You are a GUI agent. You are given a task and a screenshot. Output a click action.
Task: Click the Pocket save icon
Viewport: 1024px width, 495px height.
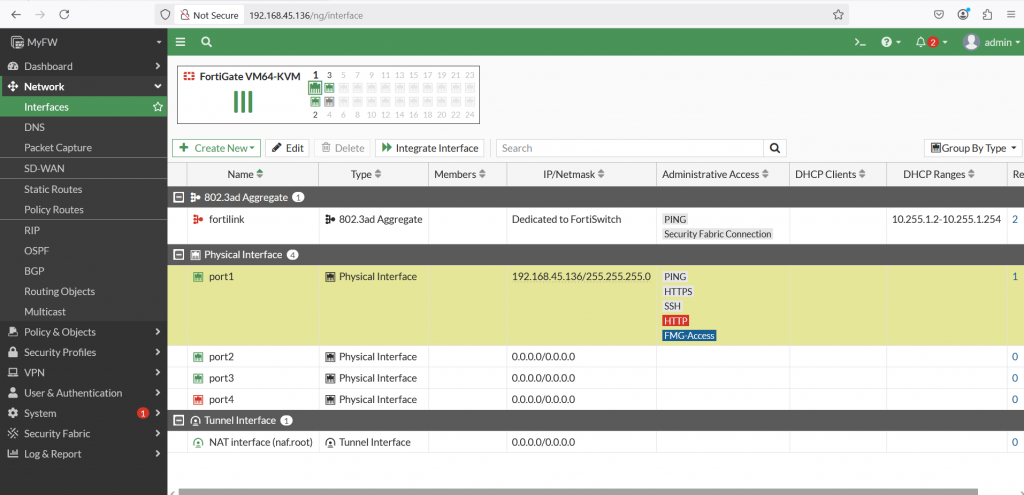pos(938,14)
